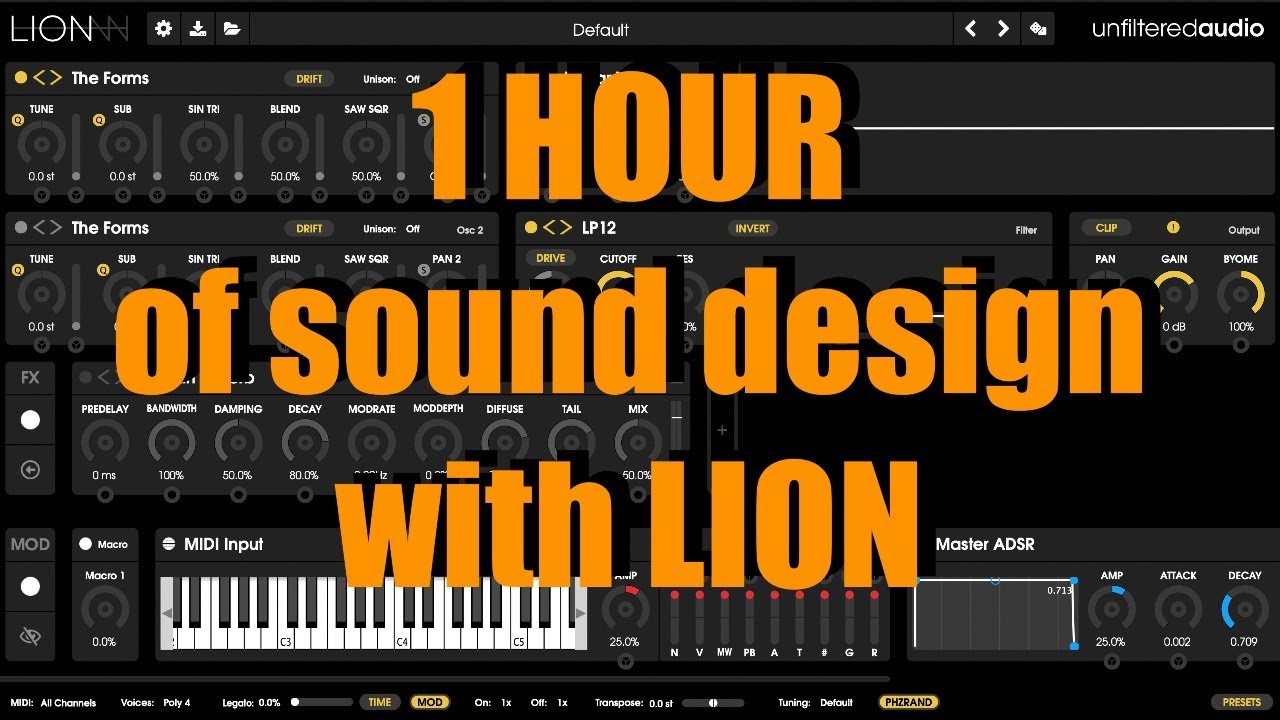Click the modulation slot below Osc 1 TUNE knob
Screen dimensions: 1280x720
click(41, 195)
